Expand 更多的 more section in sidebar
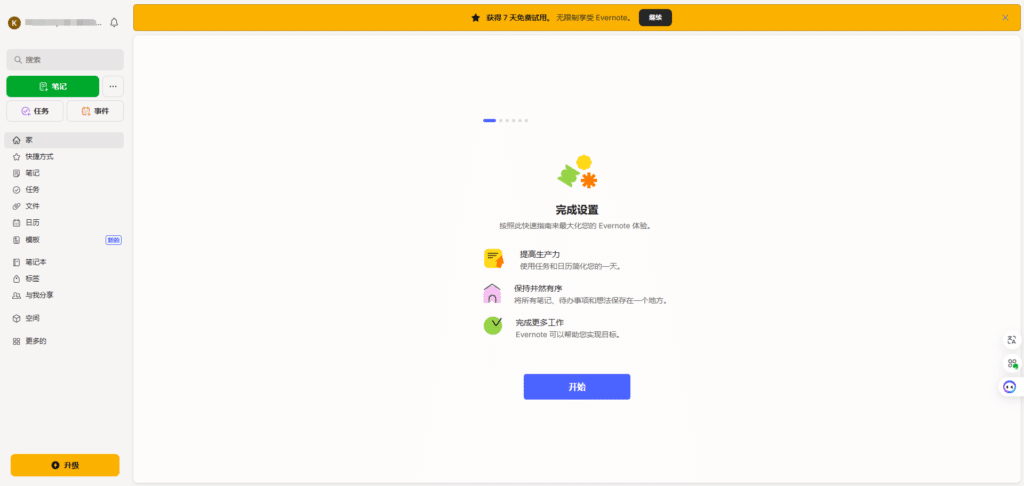Screen dimensions: 1024x486 (x=36, y=341)
